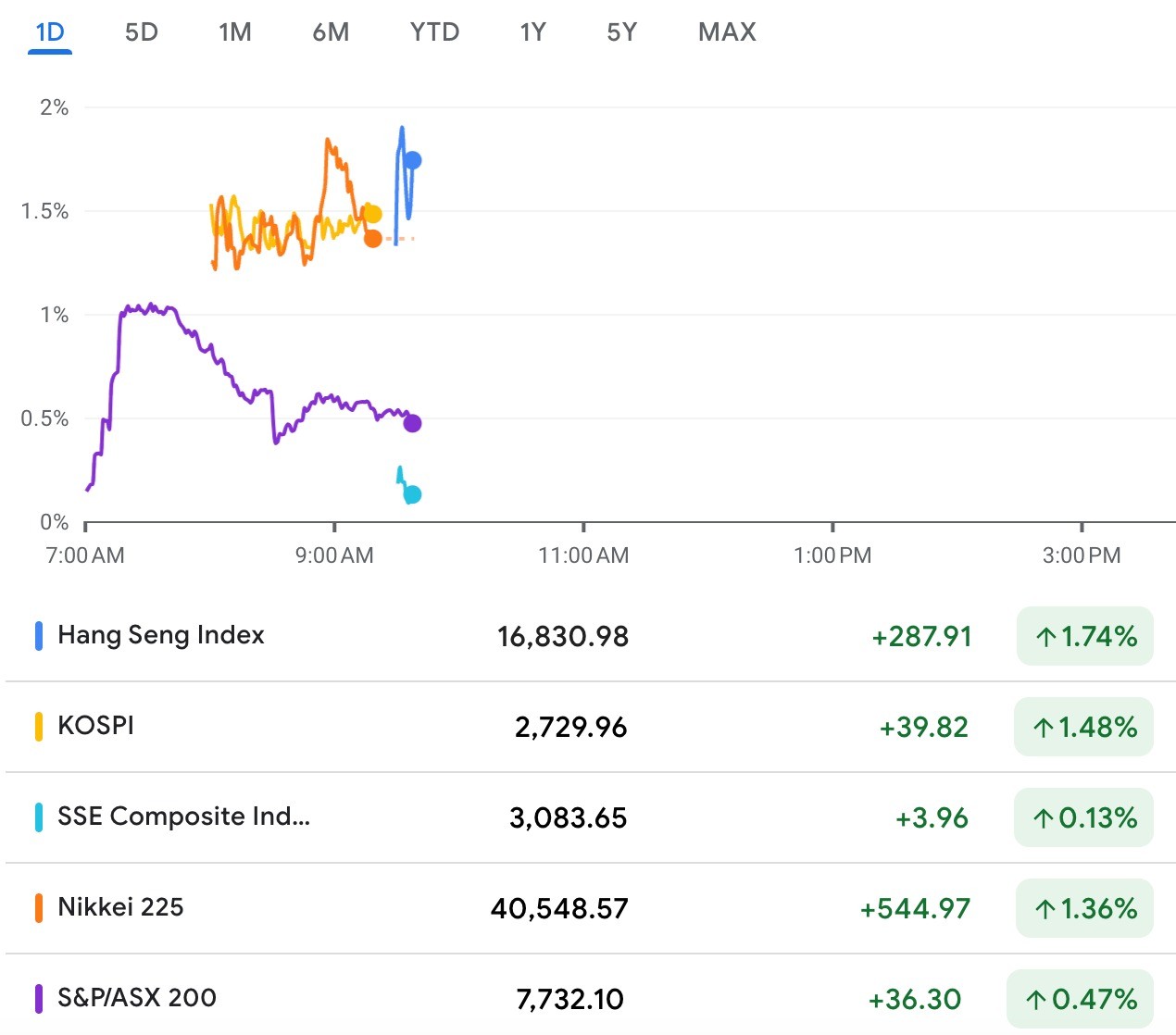Click the SSE Composite price 3,083.65
The image size is (1176, 1035).
coord(569,818)
